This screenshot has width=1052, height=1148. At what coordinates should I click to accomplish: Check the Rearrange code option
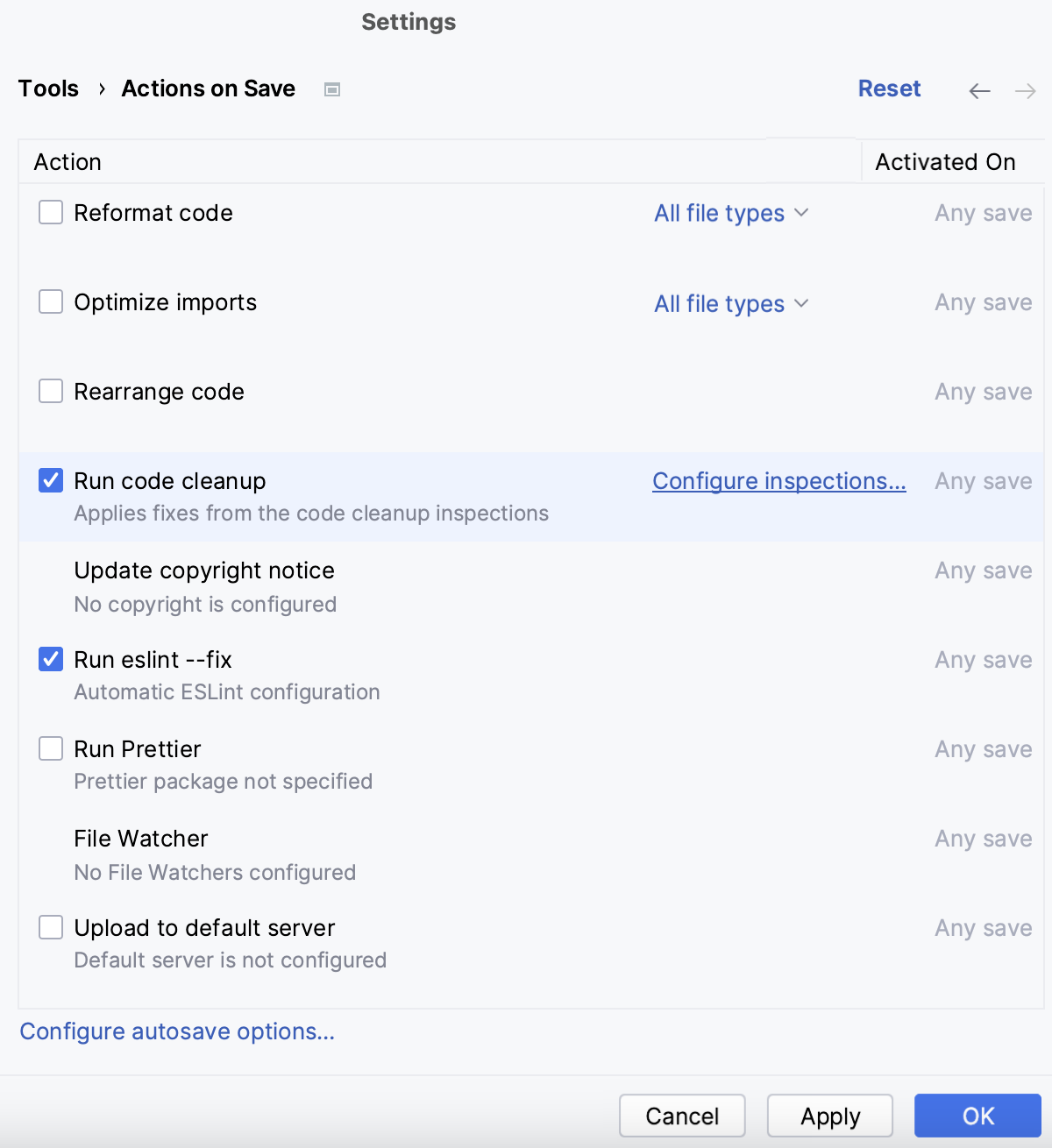[51, 391]
